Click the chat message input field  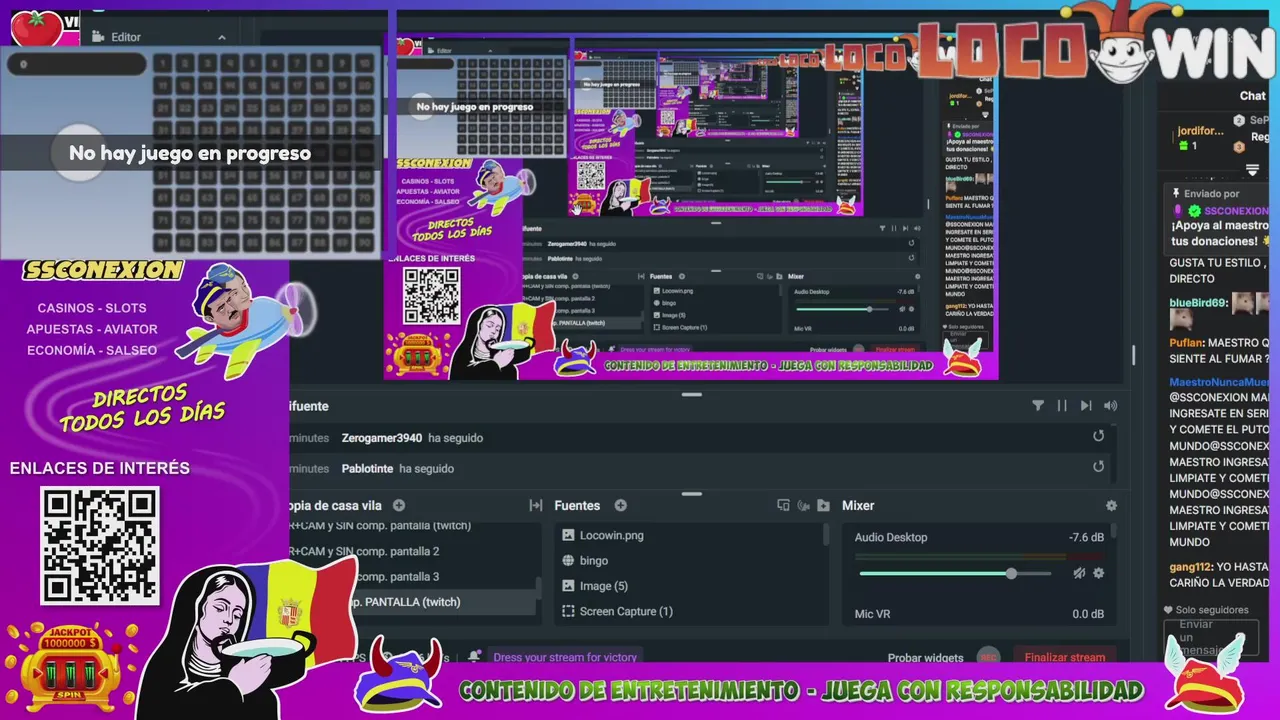tap(1211, 637)
